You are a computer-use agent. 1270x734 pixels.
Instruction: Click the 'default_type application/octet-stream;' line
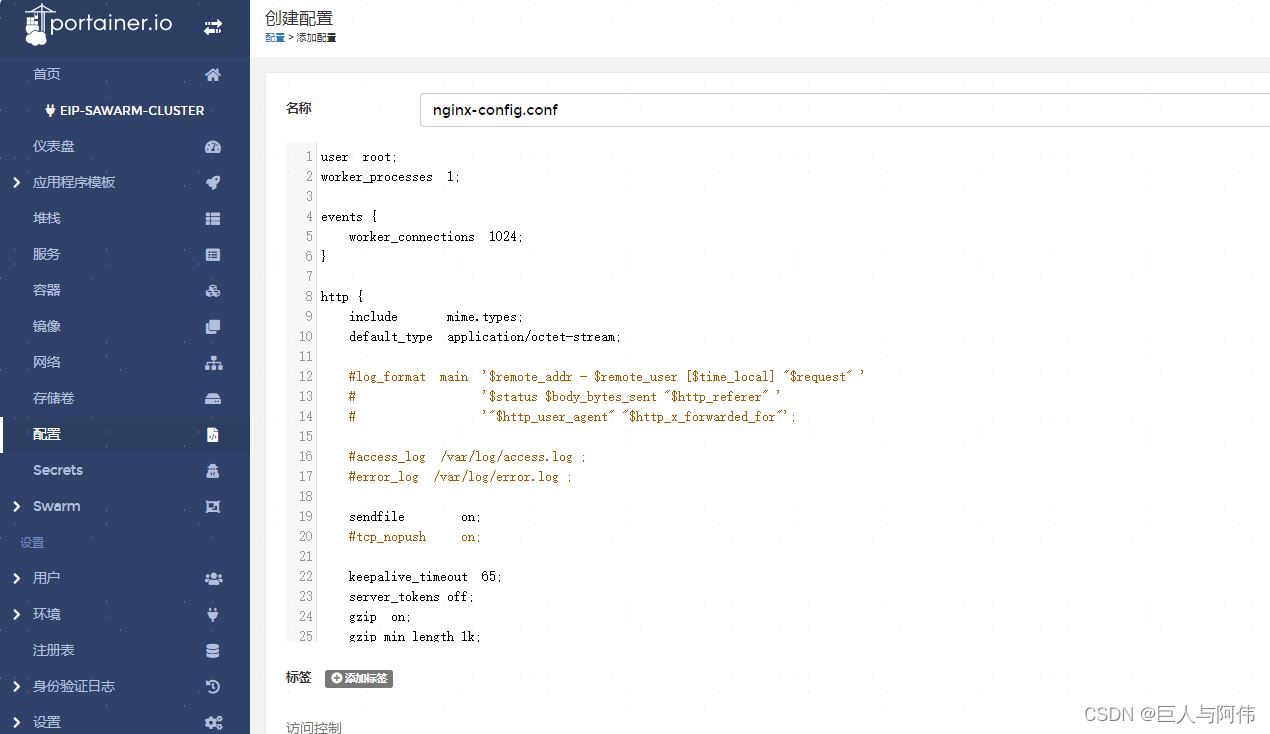(485, 337)
